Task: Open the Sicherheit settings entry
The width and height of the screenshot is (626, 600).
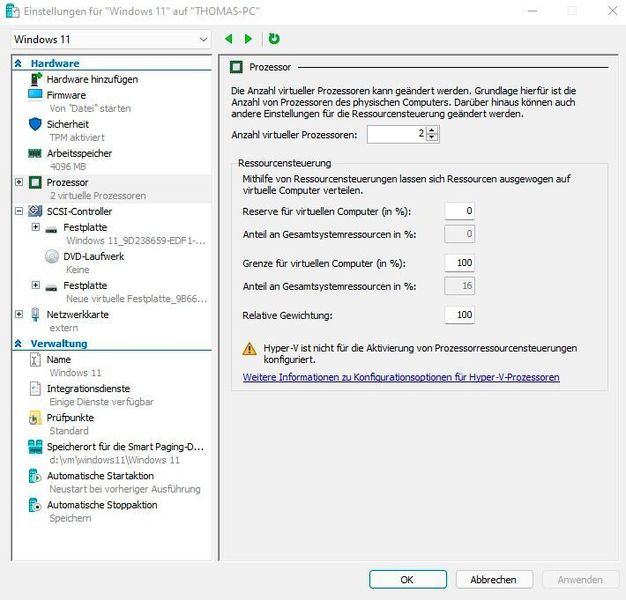Action: coord(68,124)
